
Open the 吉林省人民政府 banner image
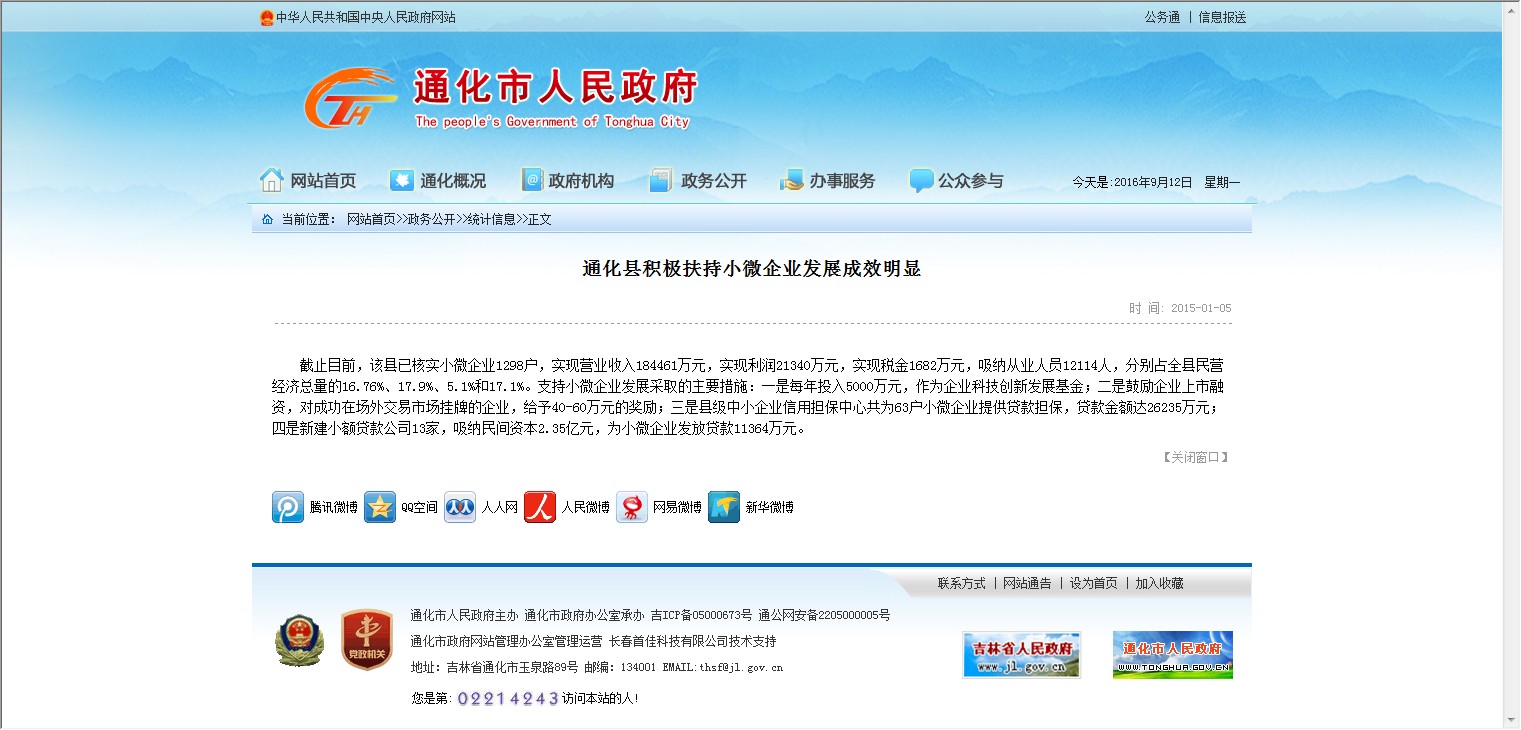[1021, 654]
